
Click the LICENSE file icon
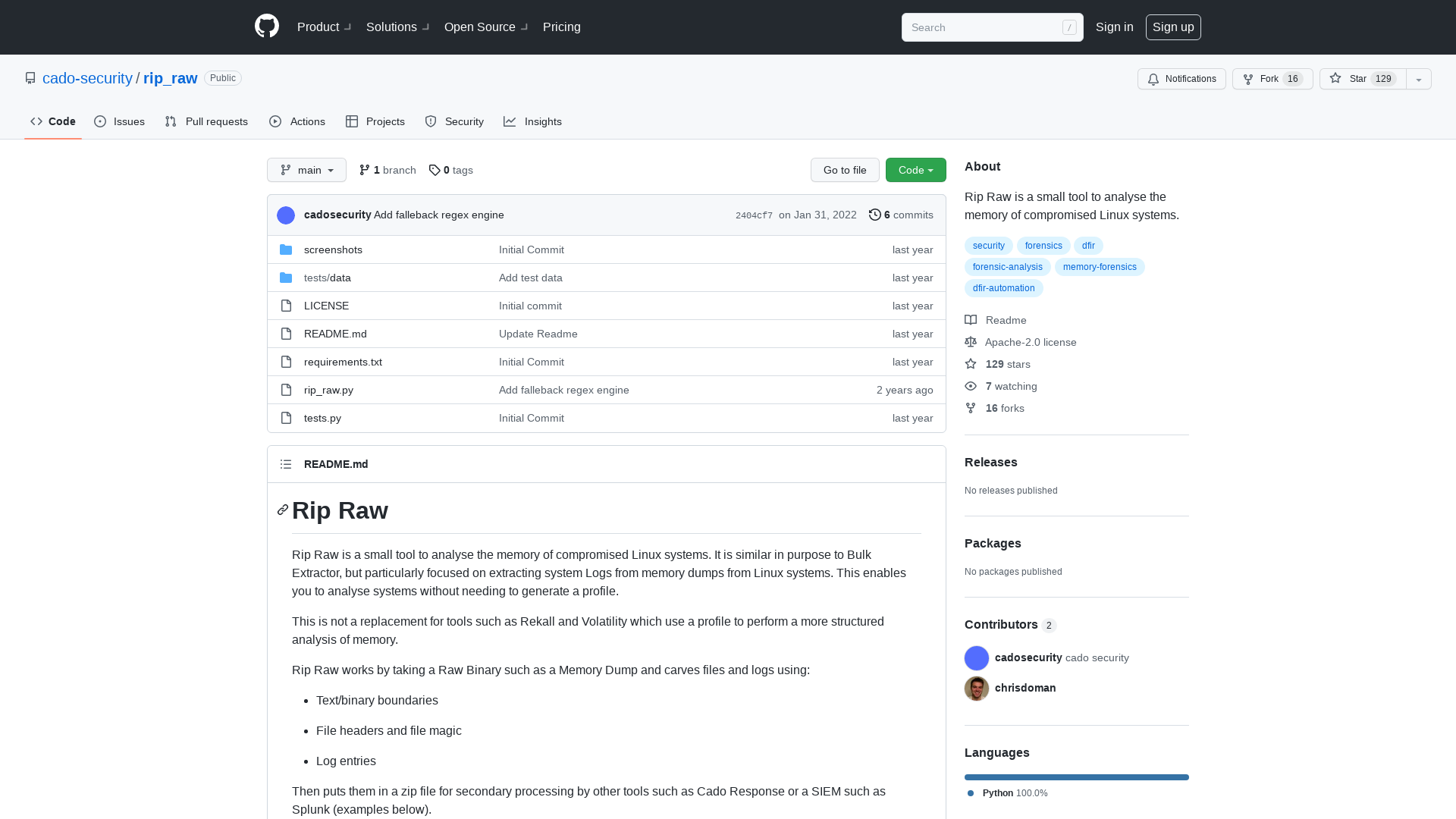[286, 306]
